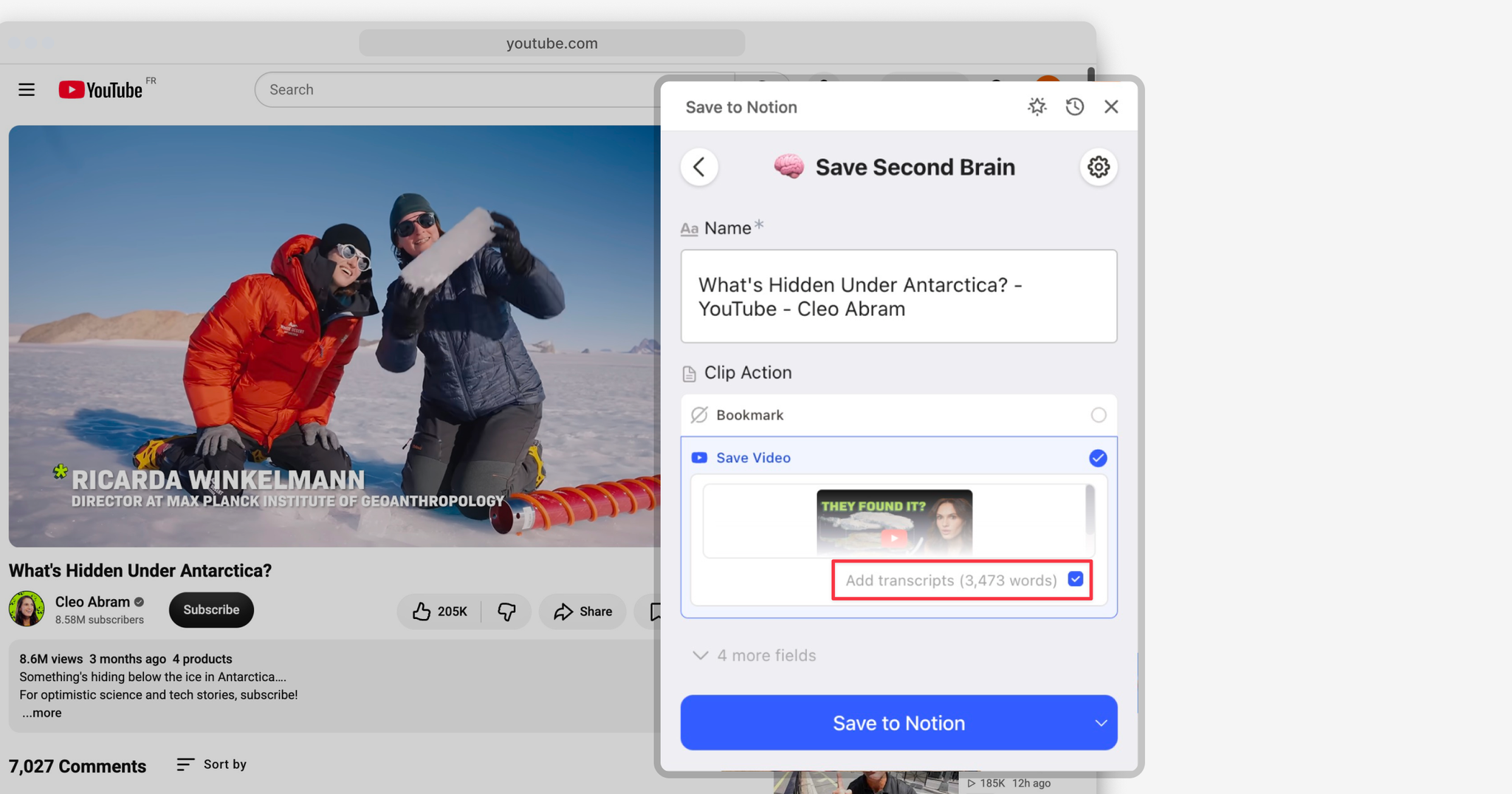Click the Bookmark row icon

[699, 415]
